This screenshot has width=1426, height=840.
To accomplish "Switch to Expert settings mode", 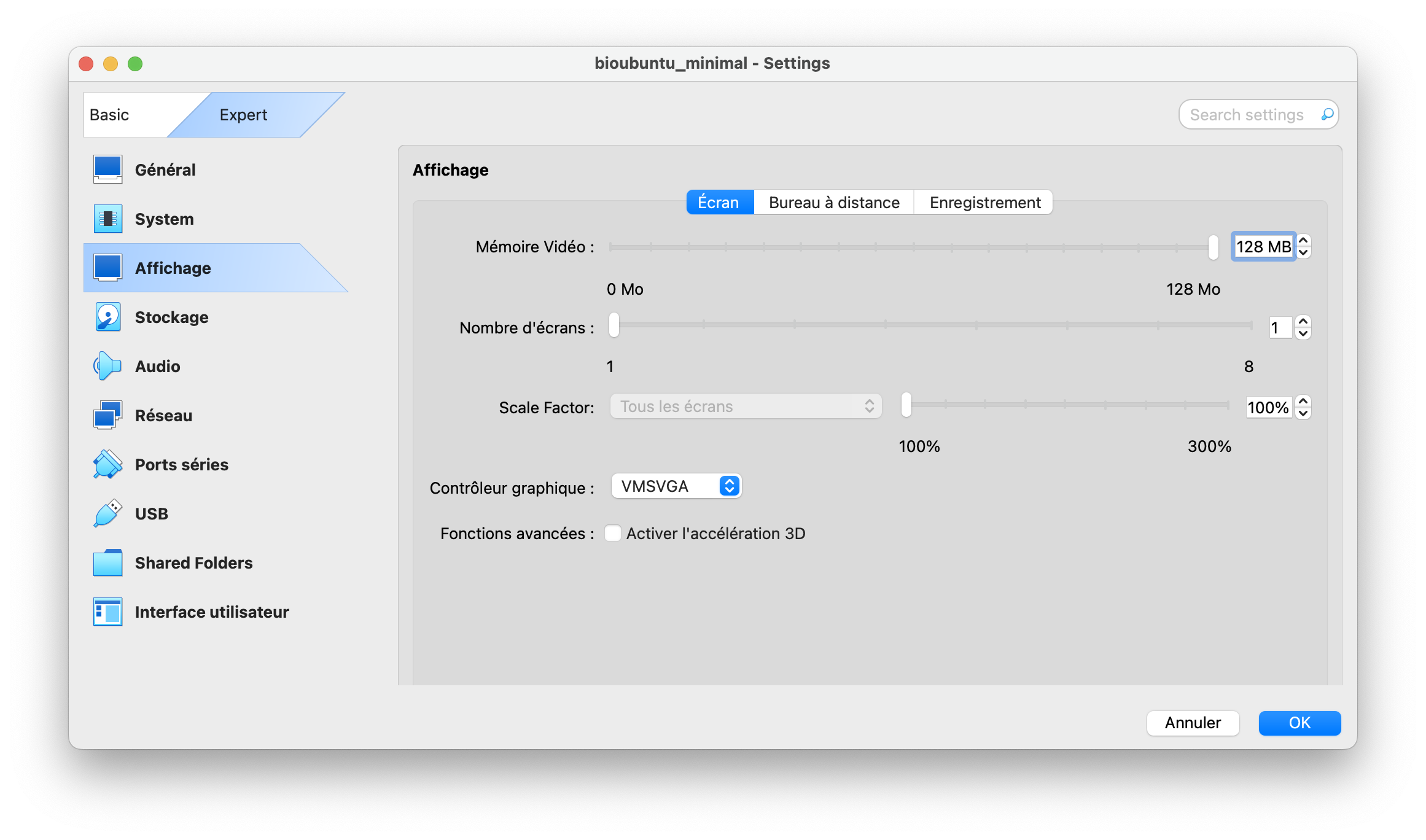I will point(243,115).
